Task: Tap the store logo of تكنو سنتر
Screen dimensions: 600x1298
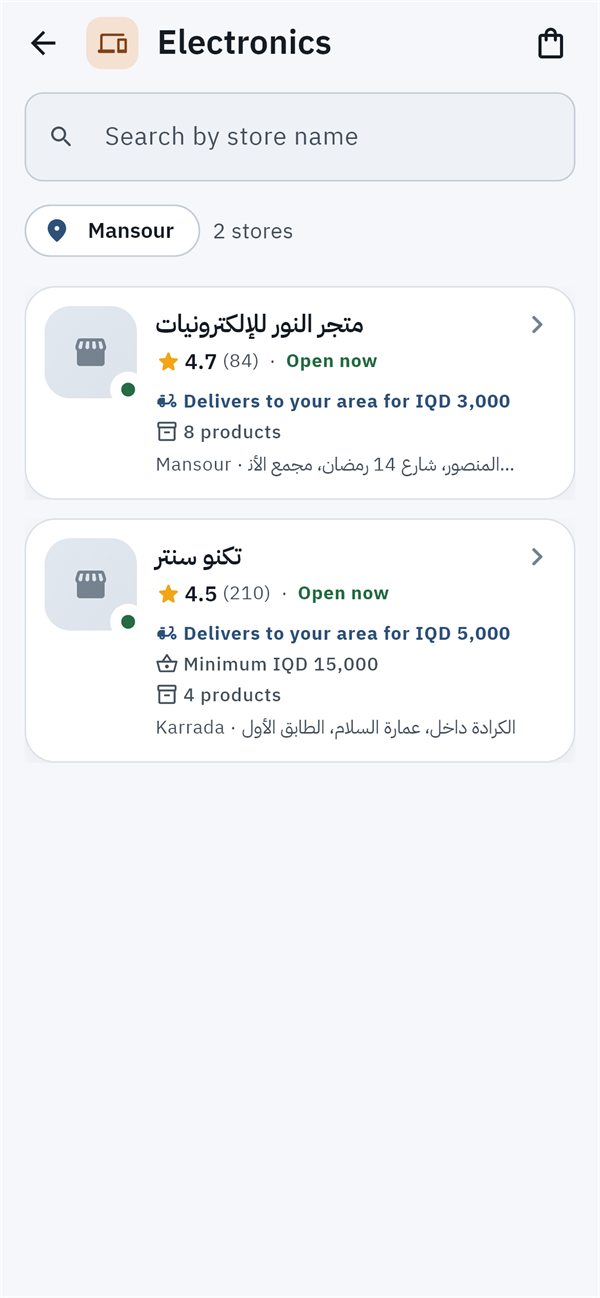Action: (x=91, y=584)
